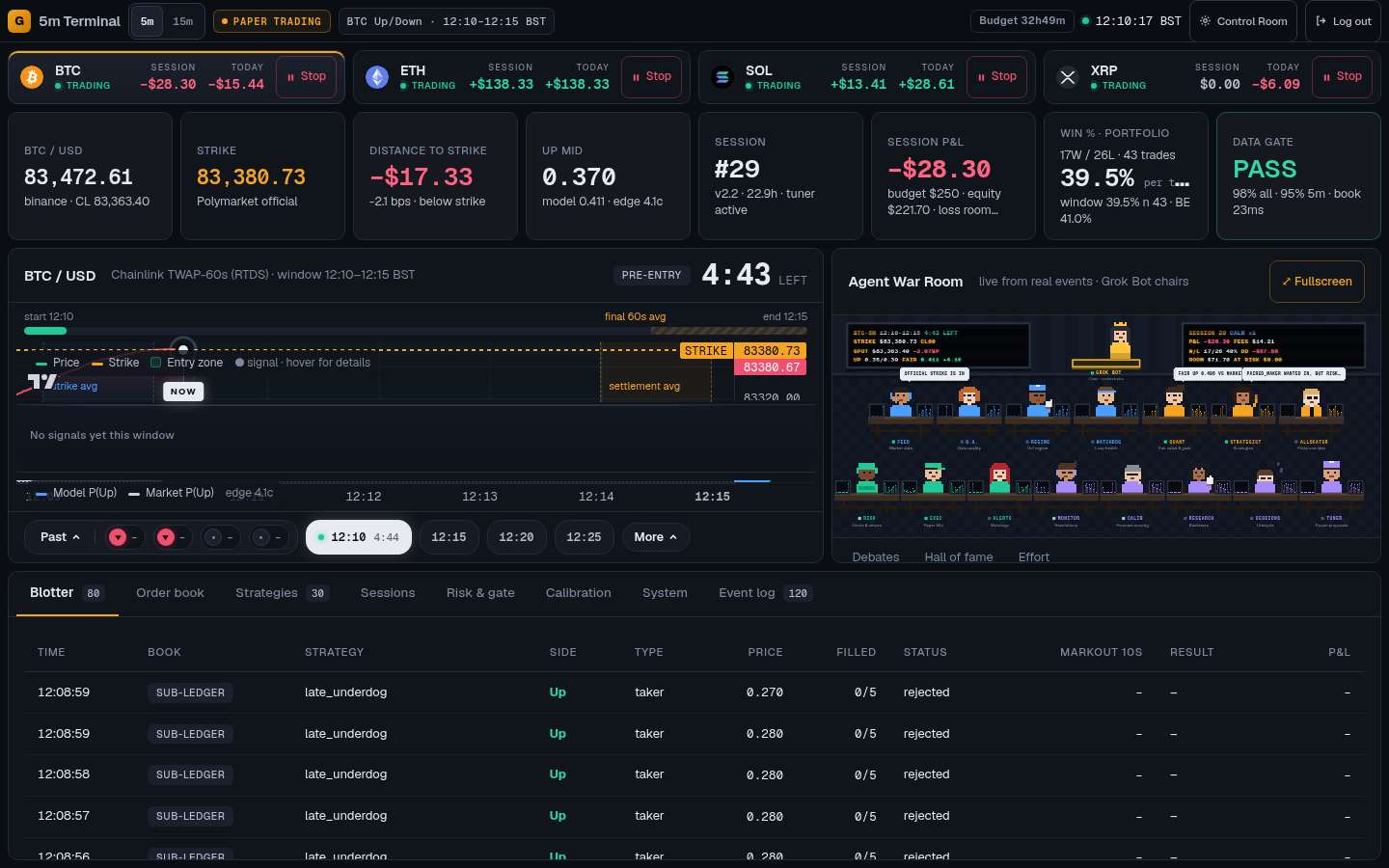Image resolution: width=1389 pixels, height=868 pixels.
Task: Select the Quant agent avatar
Action: tap(1174, 401)
